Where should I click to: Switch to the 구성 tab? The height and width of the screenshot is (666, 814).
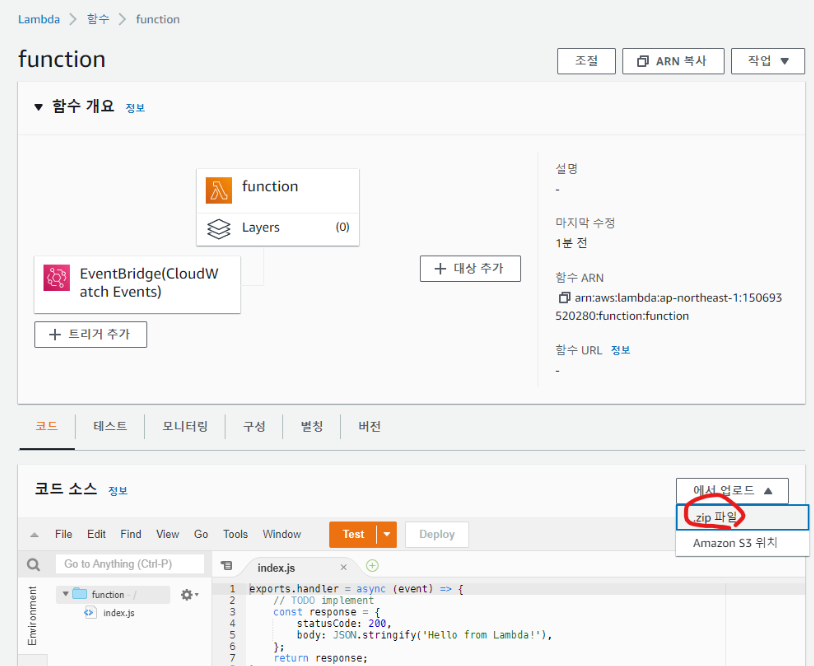coord(254,427)
